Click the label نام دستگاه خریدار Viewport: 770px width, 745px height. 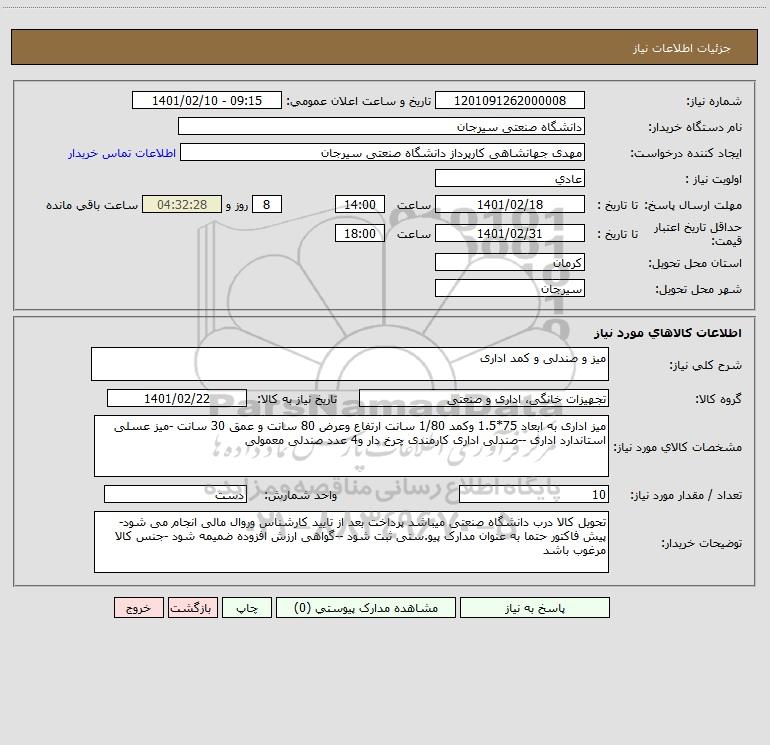(695, 128)
